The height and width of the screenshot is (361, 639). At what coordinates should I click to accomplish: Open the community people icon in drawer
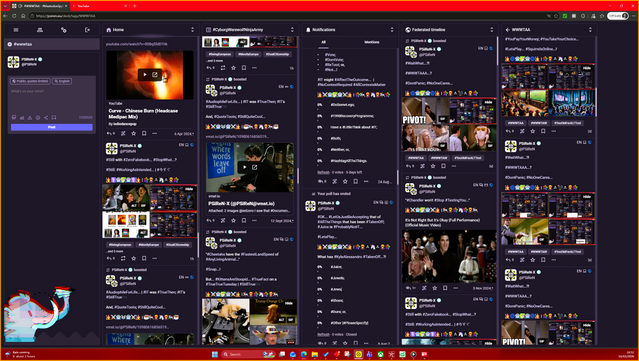pos(40,30)
